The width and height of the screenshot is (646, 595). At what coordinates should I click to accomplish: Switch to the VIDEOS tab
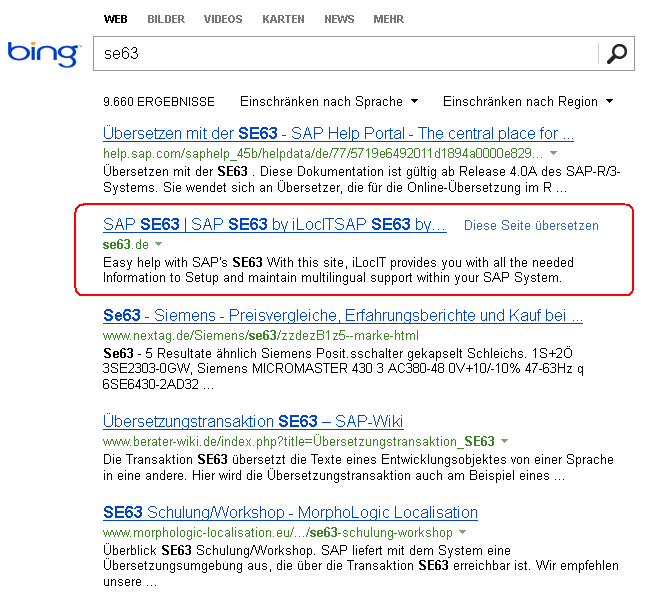tap(223, 19)
